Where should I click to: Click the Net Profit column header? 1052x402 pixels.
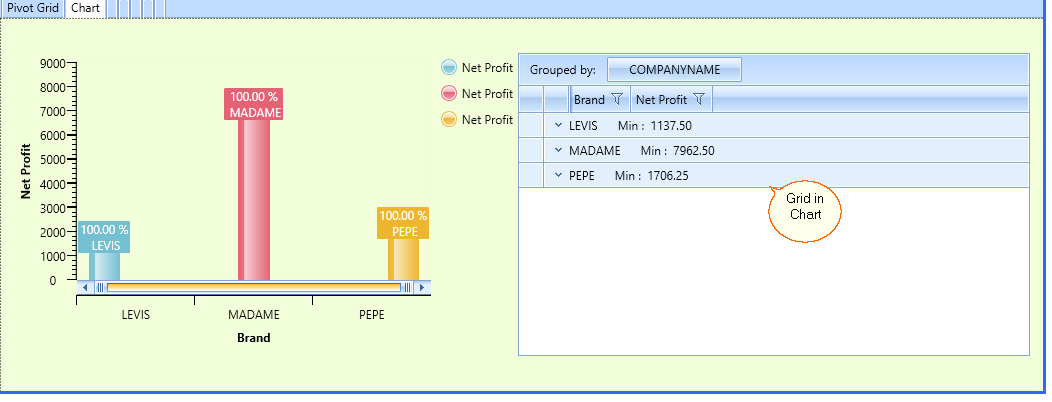671,99
